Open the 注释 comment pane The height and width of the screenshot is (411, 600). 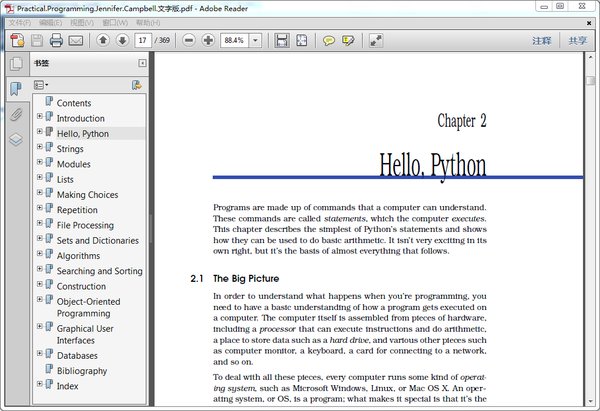click(541, 40)
